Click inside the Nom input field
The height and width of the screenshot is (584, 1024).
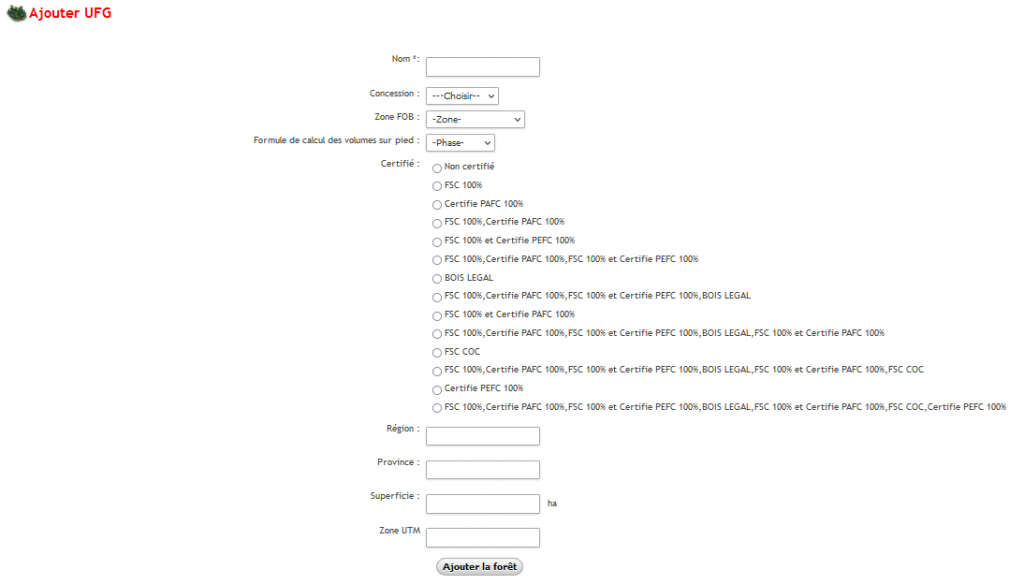coord(482,66)
